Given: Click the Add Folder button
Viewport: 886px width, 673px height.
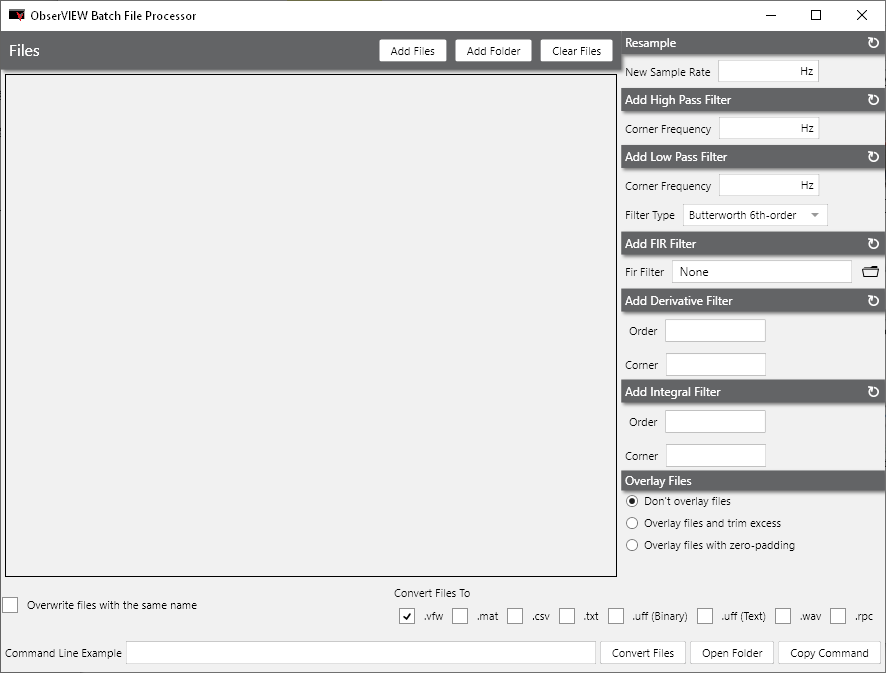Looking at the screenshot, I should (x=493, y=51).
